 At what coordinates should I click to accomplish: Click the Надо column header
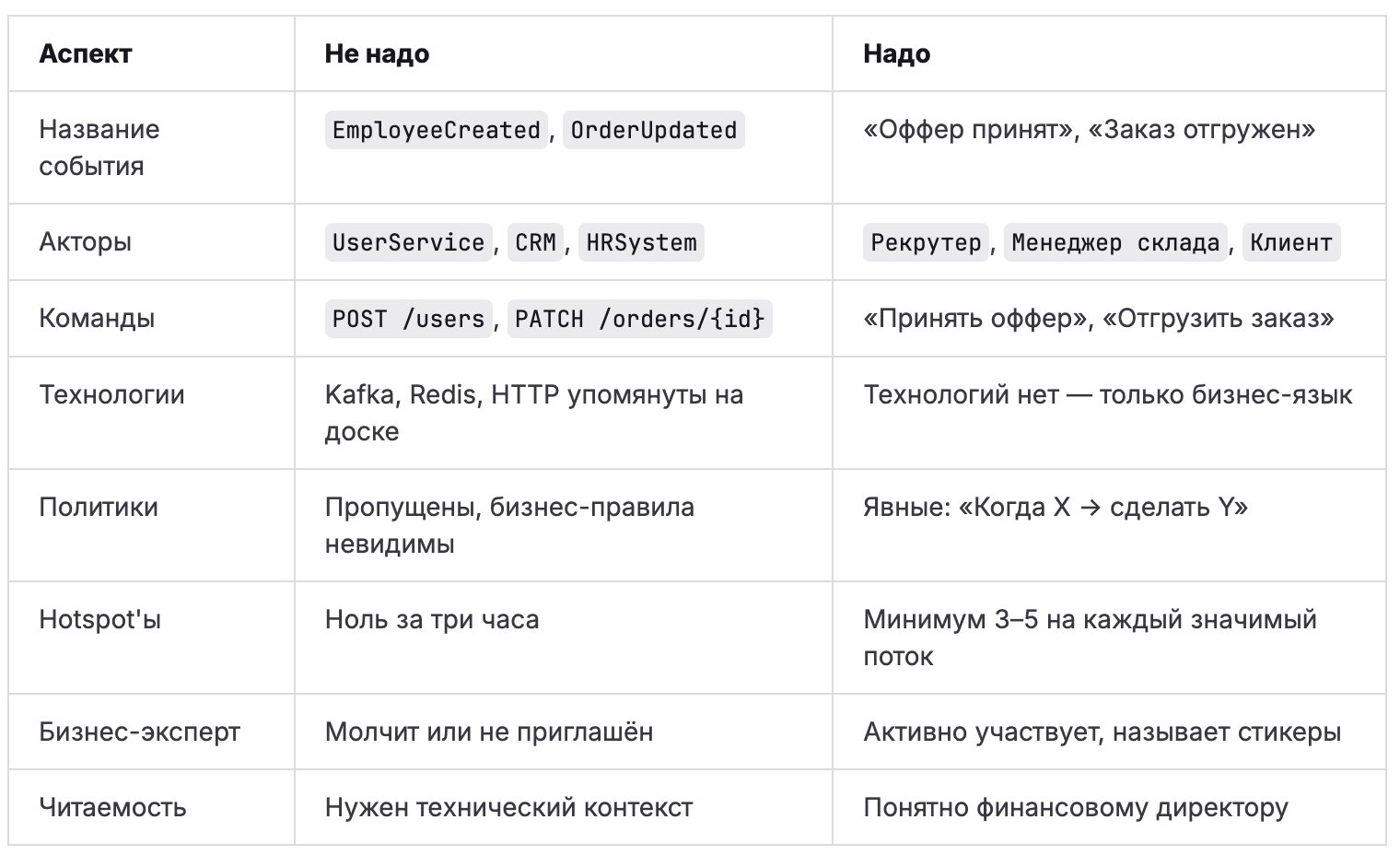tap(896, 53)
